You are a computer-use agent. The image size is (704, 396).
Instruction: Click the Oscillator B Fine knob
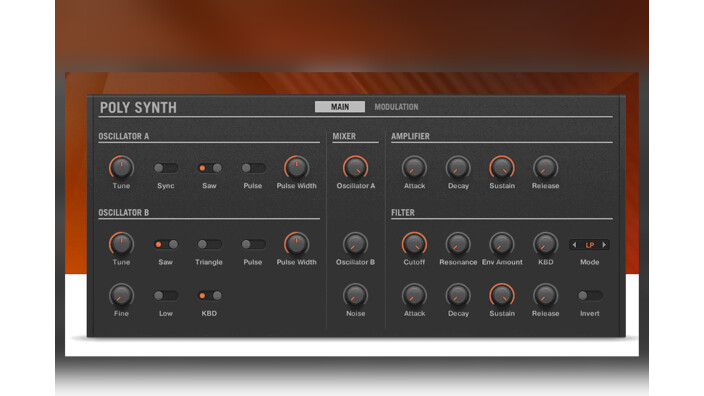121,296
